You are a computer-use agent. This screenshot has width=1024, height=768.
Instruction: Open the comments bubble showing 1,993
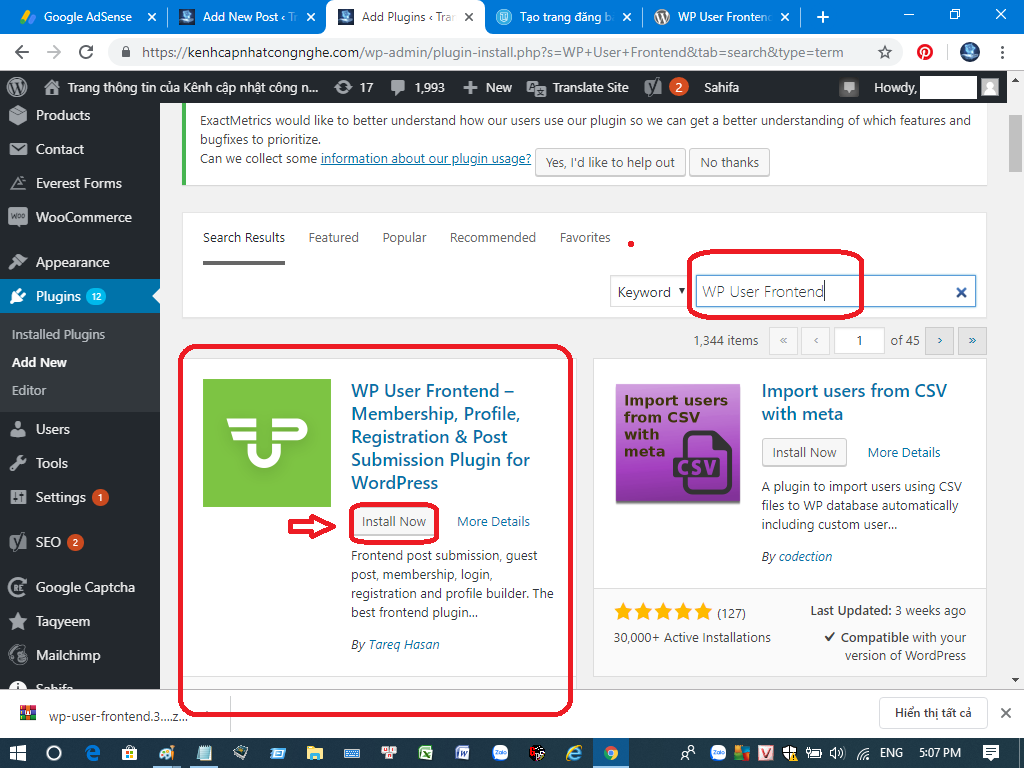coord(418,87)
